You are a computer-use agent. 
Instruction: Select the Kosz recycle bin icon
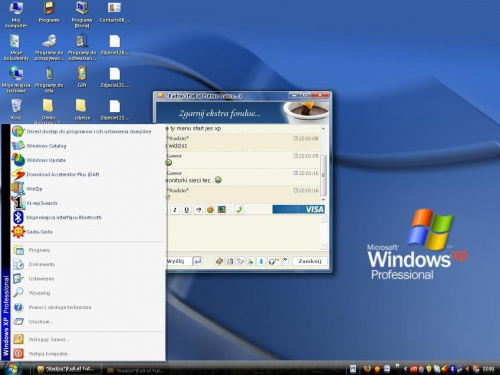(16, 110)
